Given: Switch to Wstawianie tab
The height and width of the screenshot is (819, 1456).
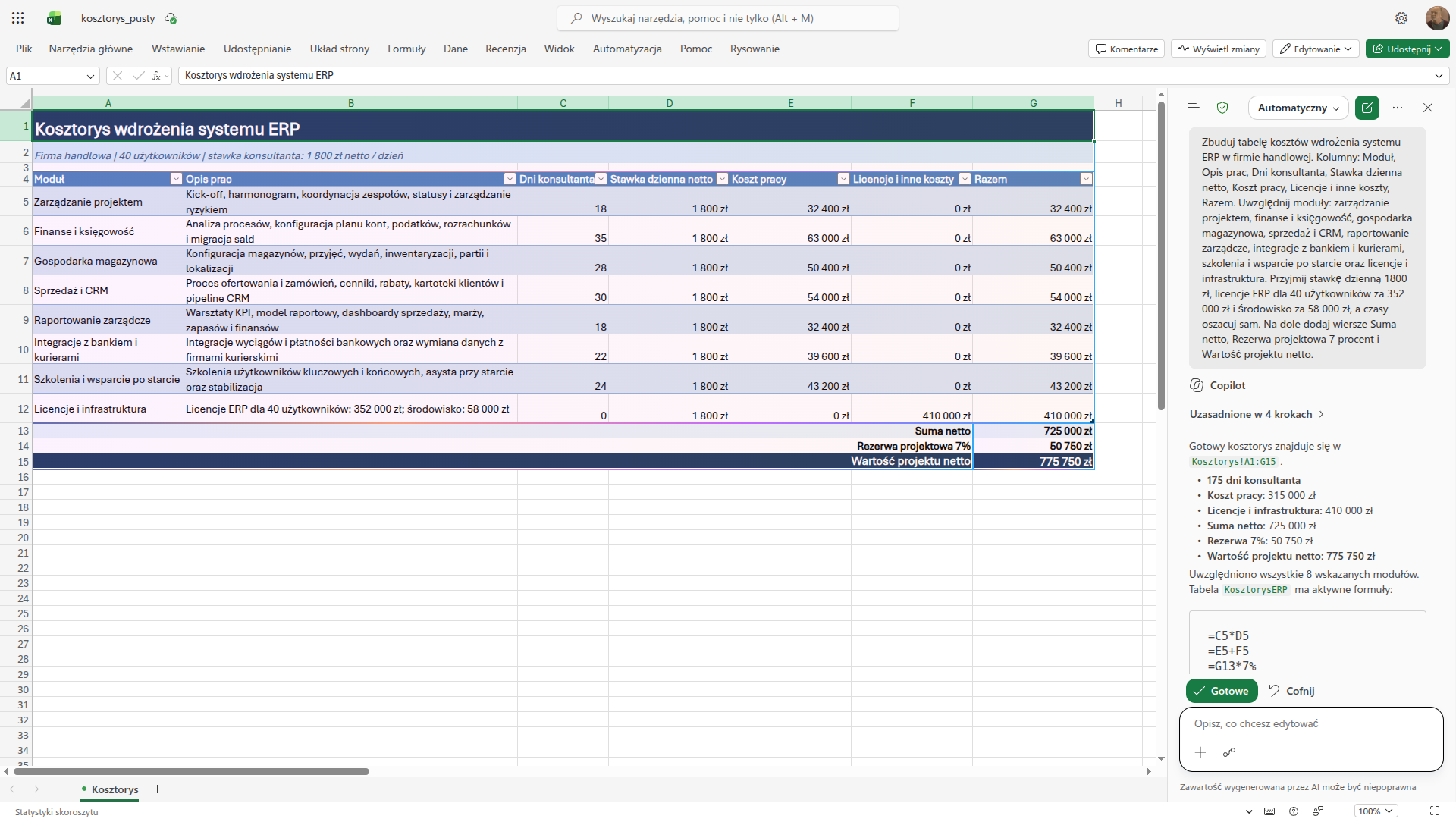Looking at the screenshot, I should 178,49.
